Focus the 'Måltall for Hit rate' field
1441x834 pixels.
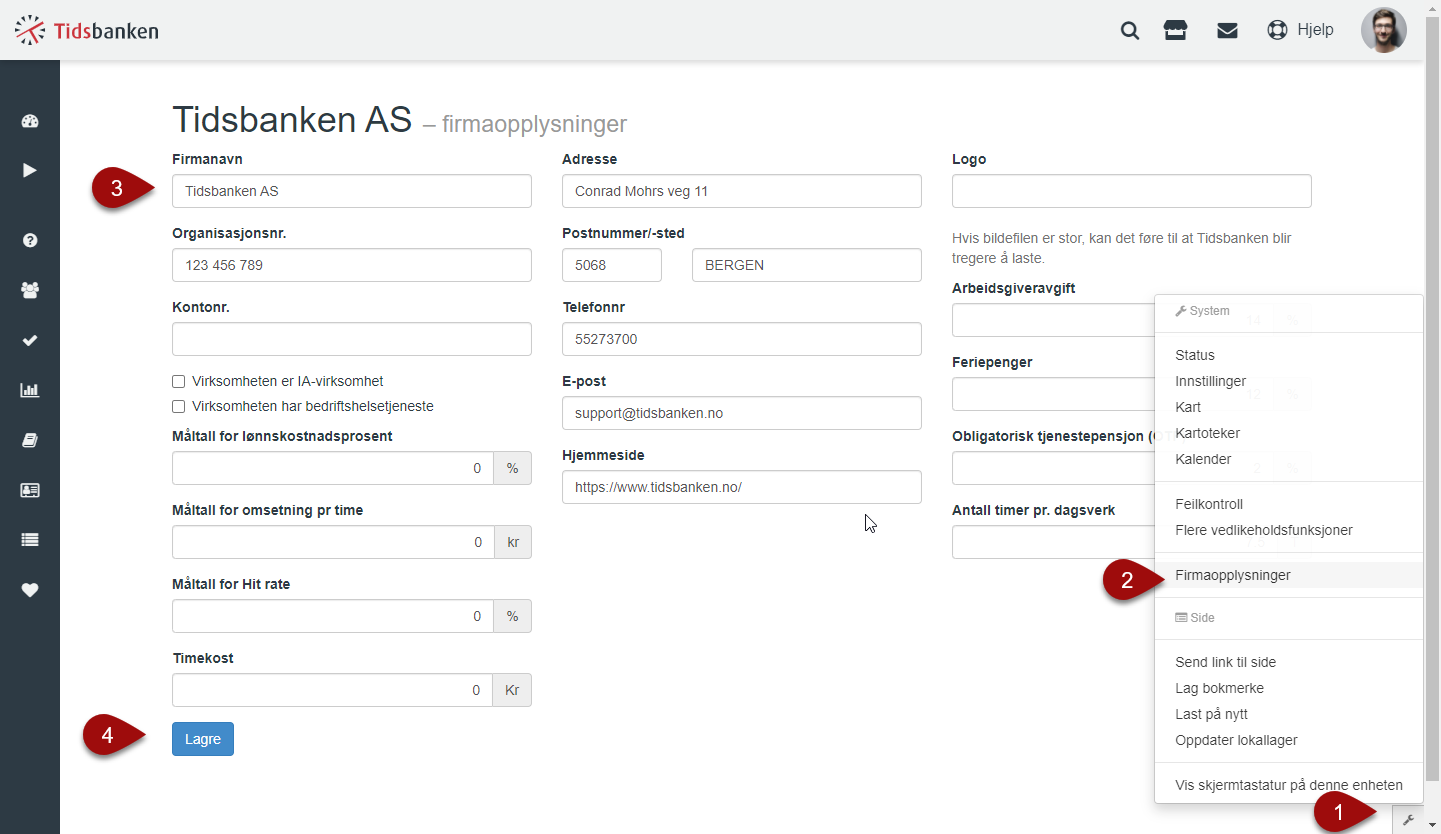tap(333, 616)
